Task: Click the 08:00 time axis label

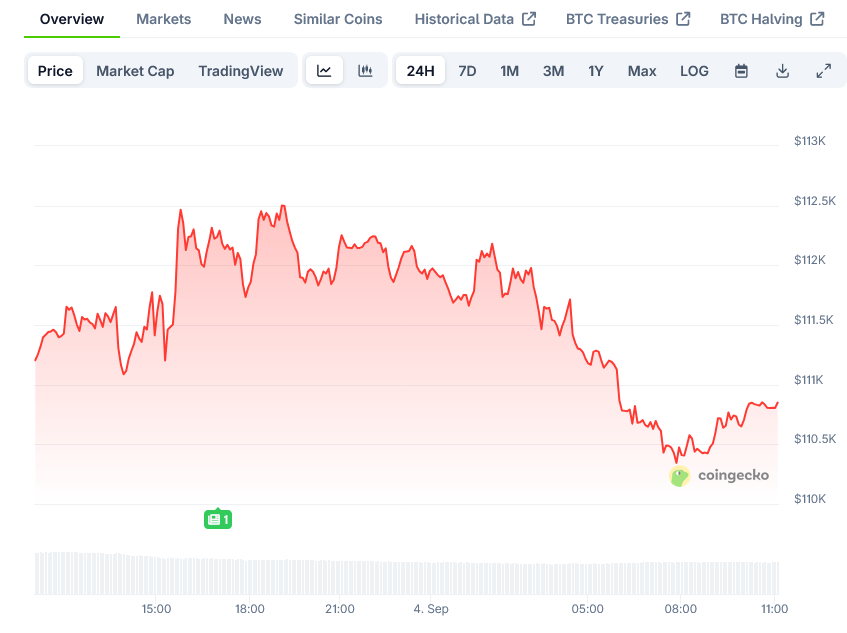Action: point(681,609)
